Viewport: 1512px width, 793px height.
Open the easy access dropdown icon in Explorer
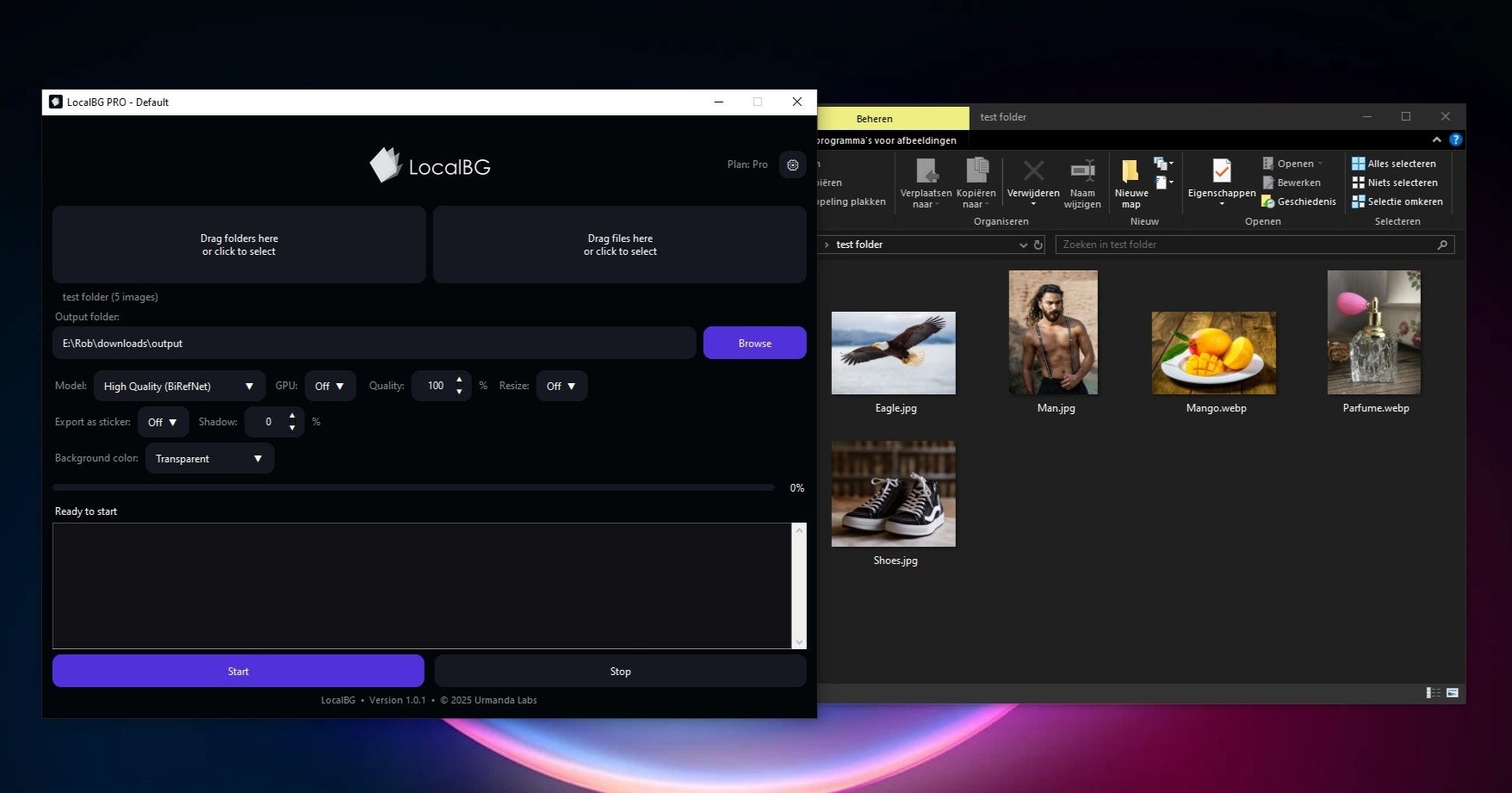pyautogui.click(x=1163, y=182)
